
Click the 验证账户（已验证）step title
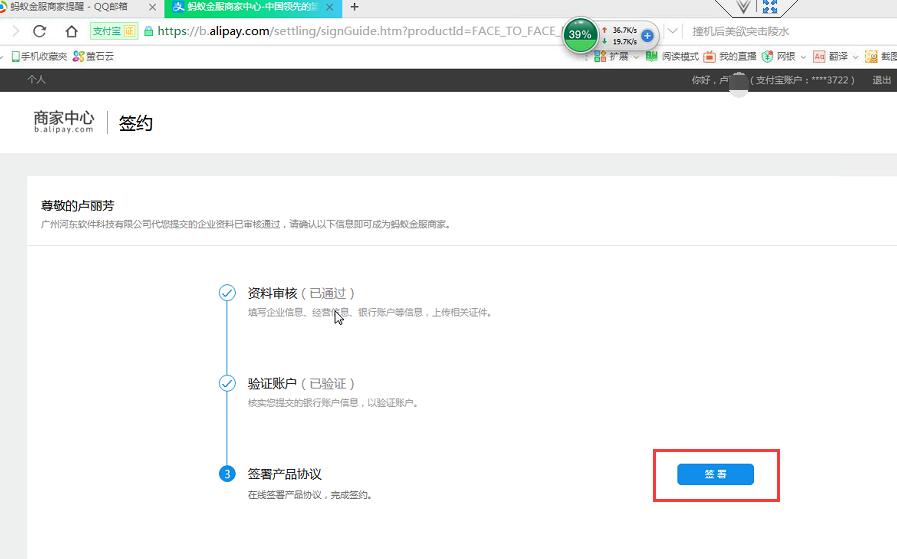pyautogui.click(x=301, y=383)
